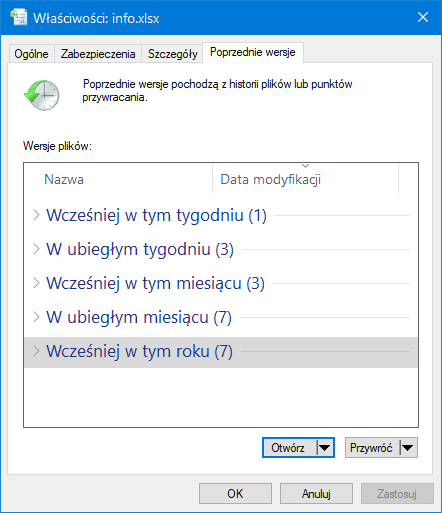Click the Przywróć button

tap(372, 448)
